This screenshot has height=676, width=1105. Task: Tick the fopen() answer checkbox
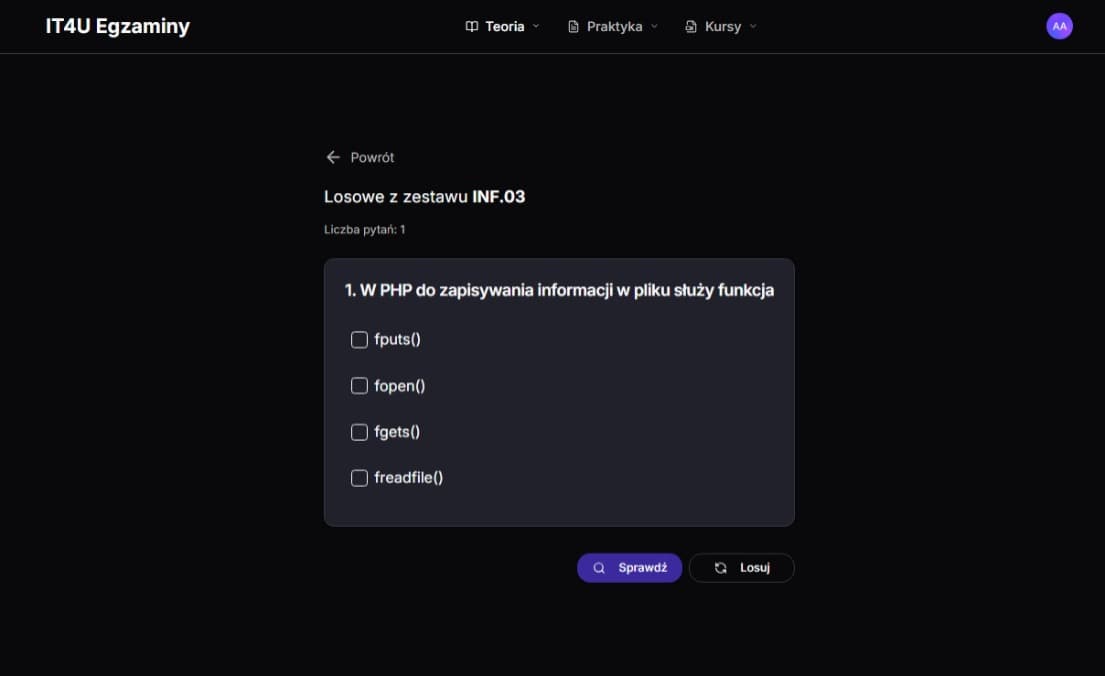click(x=359, y=386)
